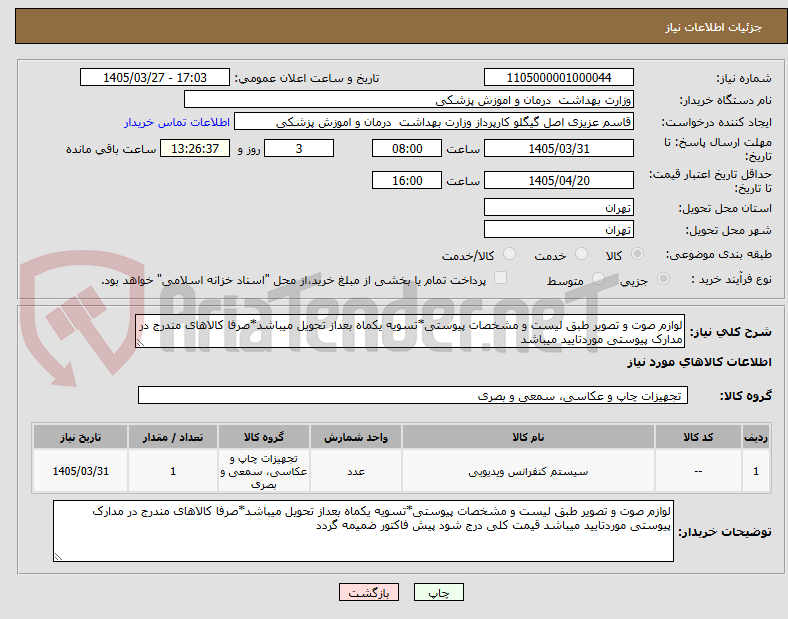Image resolution: width=788 pixels, height=619 pixels.
Task: Click the نام کالا column header
Action: click(x=528, y=437)
